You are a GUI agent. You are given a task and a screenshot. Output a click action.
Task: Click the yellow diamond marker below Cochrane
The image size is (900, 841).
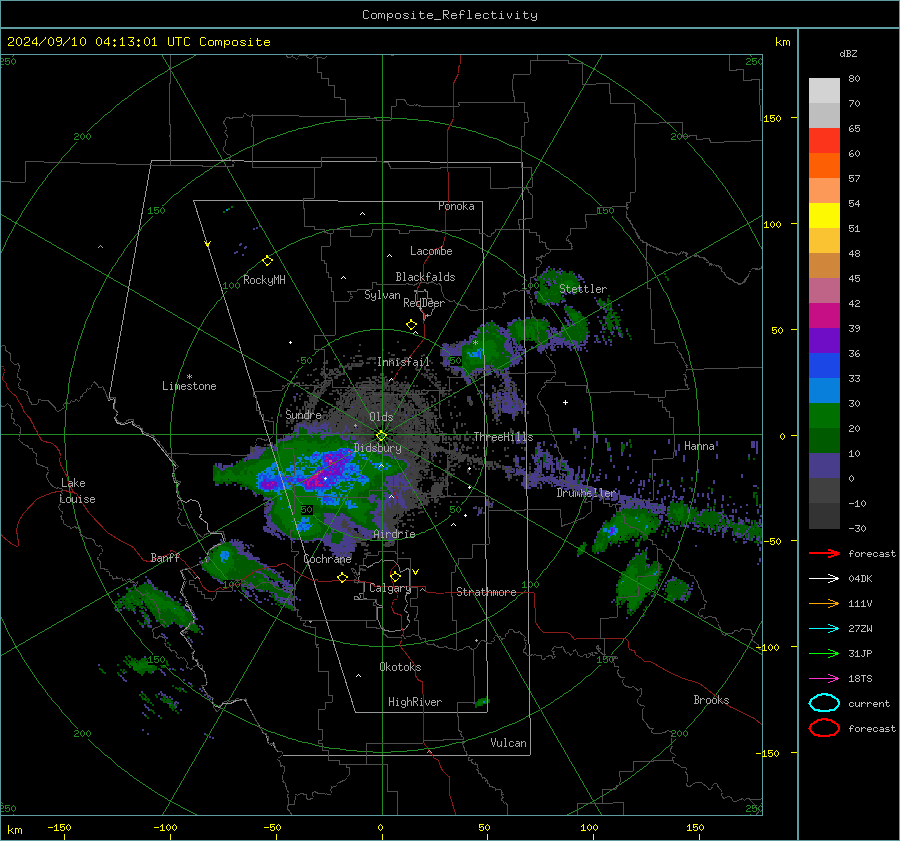[342, 577]
